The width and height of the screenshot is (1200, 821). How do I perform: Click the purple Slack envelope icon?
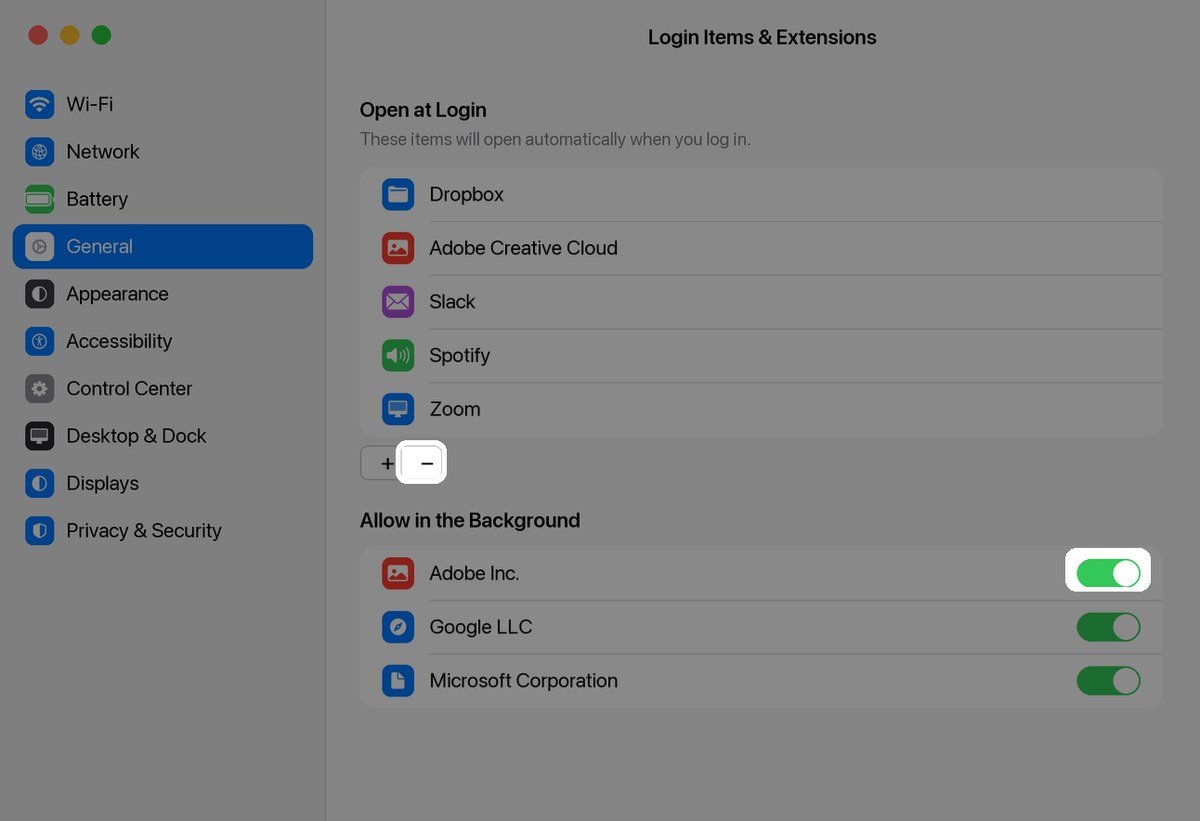(398, 301)
